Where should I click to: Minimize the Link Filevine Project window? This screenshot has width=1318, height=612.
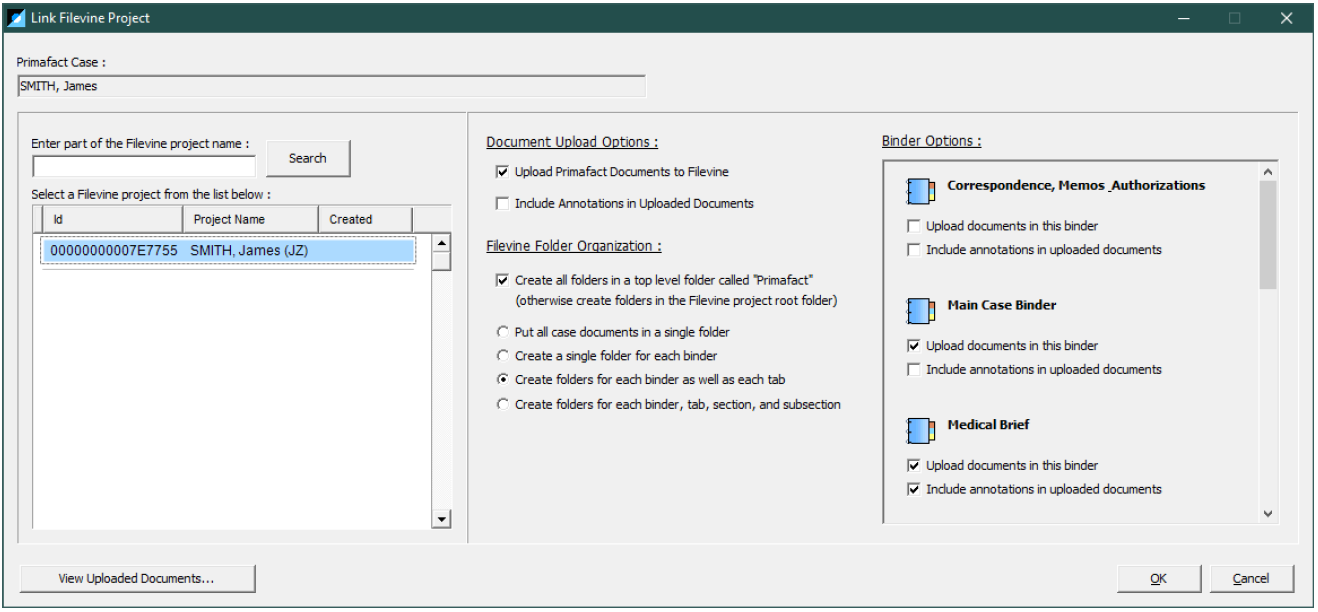coord(1184,18)
